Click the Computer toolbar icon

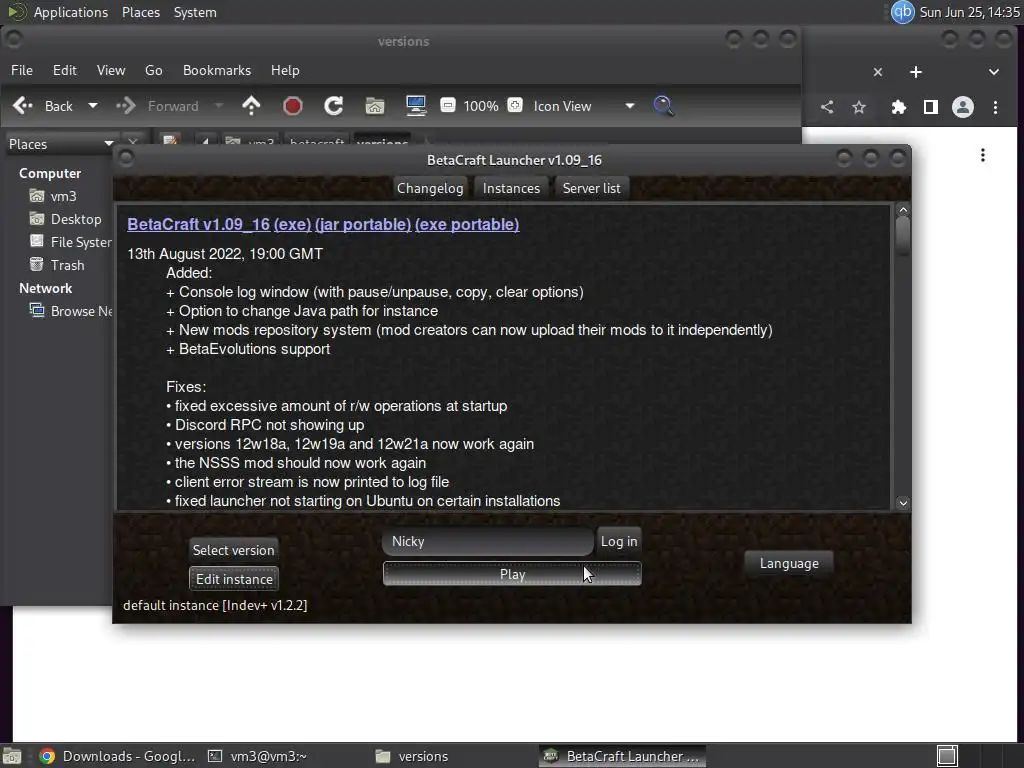(416, 106)
